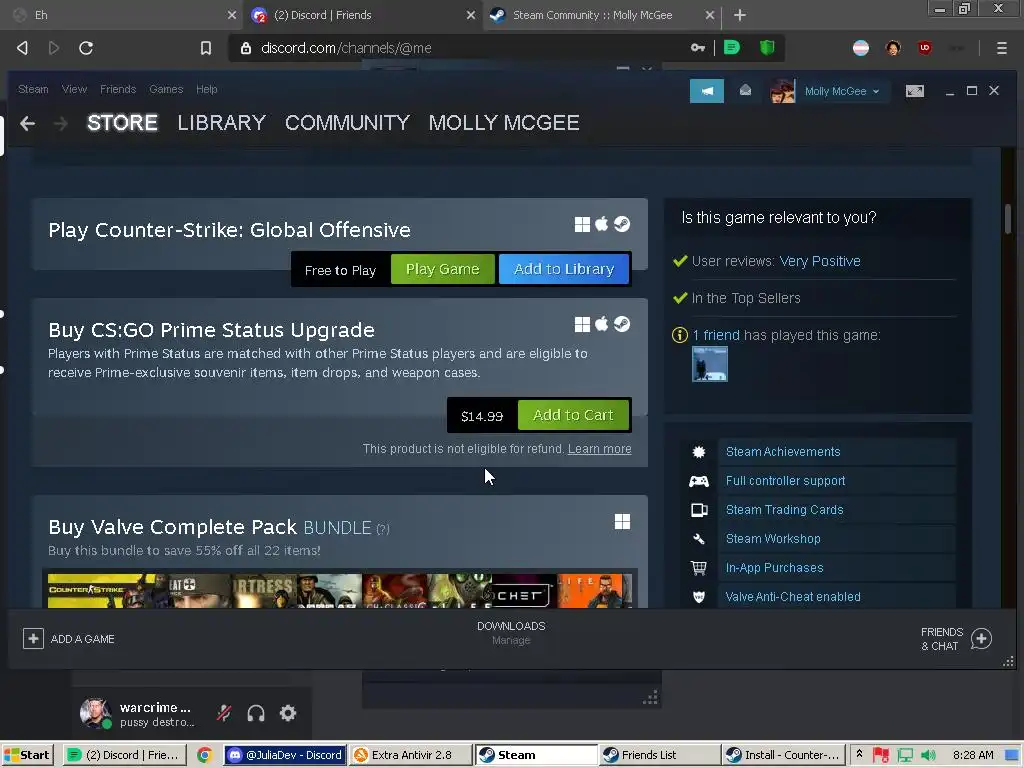Click browser back triangle button
Screen dimensions: 1024x768
coord(22,48)
